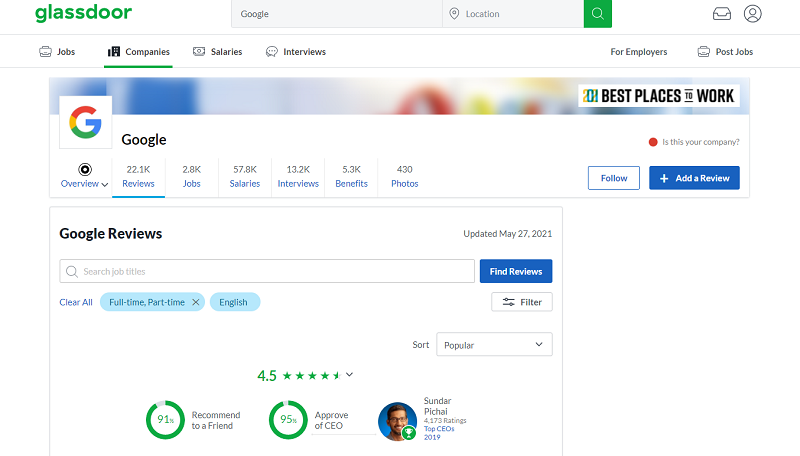Click the 'Updated May 27, 2021' text
800x456 pixels.
coord(508,234)
